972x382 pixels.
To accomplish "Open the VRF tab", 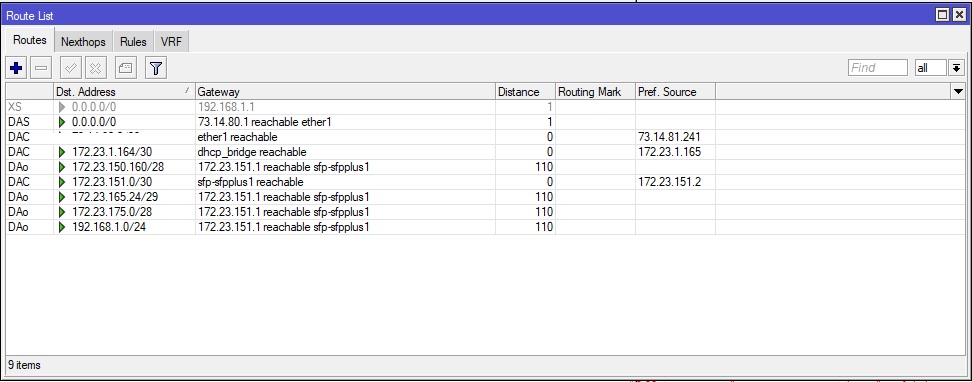I will (171, 42).
